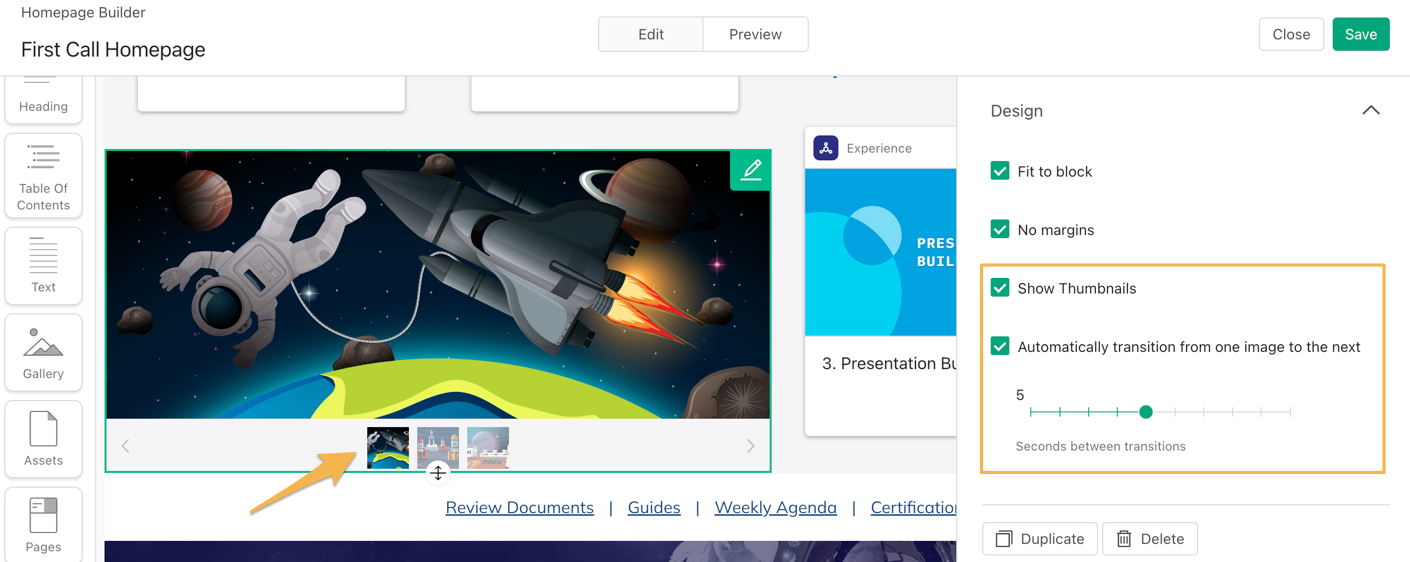The image size is (1410, 562).
Task: Click the Experience card icon
Action: tap(826, 148)
